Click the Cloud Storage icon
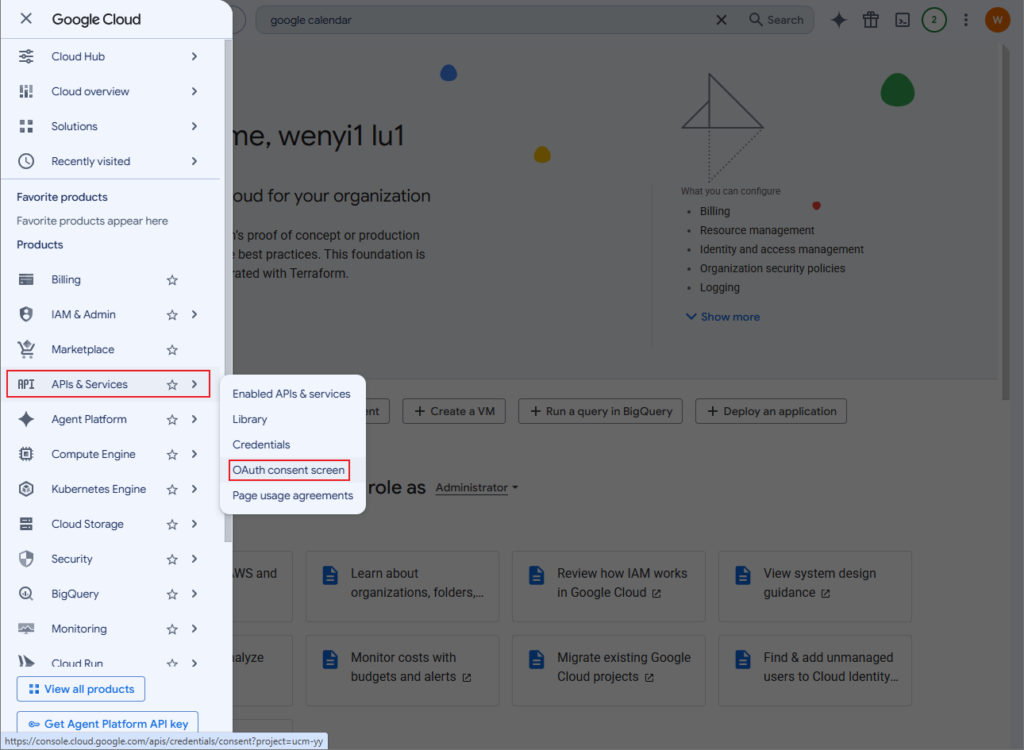Image resolution: width=1024 pixels, height=750 pixels. [26, 524]
